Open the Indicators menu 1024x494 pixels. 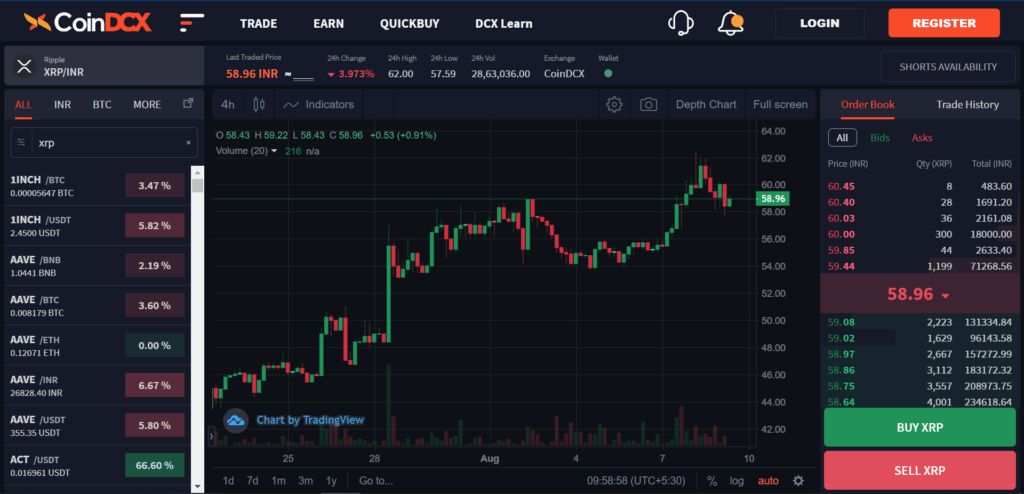click(x=319, y=105)
